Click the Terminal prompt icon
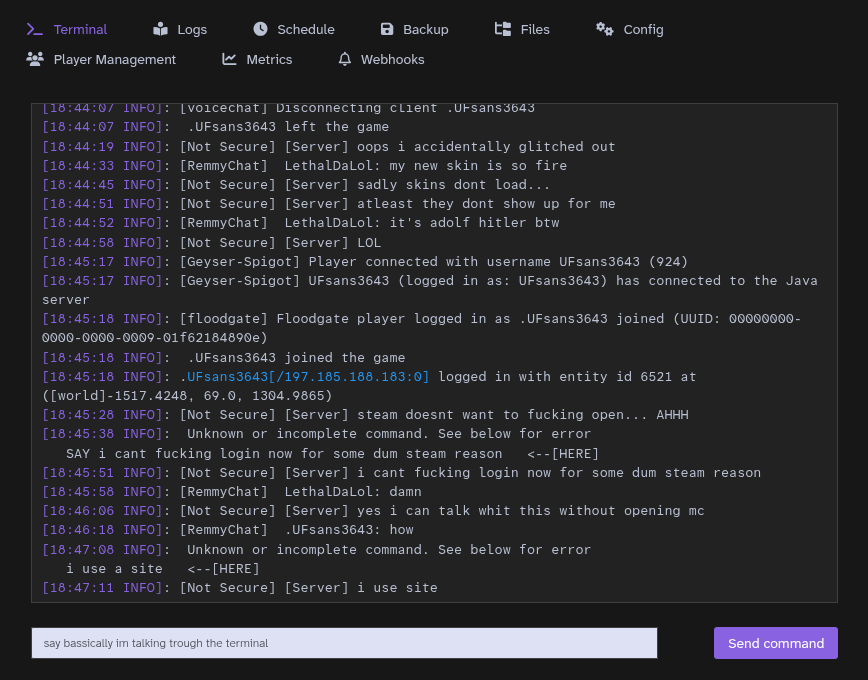868x680 pixels. (35, 30)
